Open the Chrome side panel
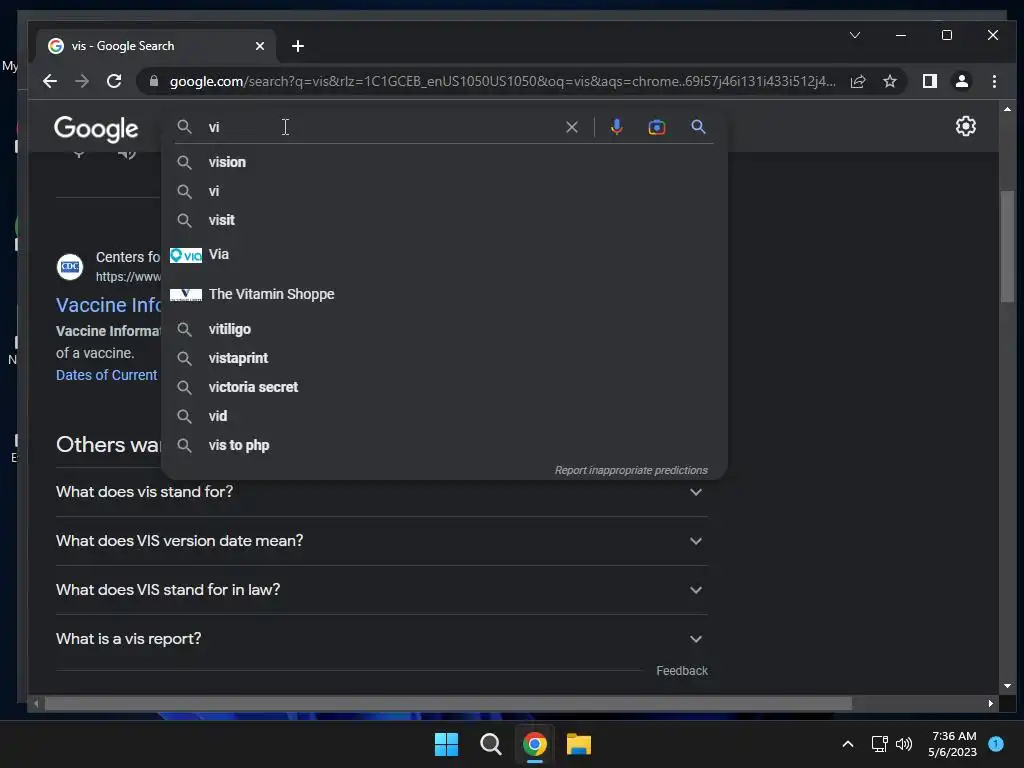Screen dimensions: 1024x768 [929, 81]
